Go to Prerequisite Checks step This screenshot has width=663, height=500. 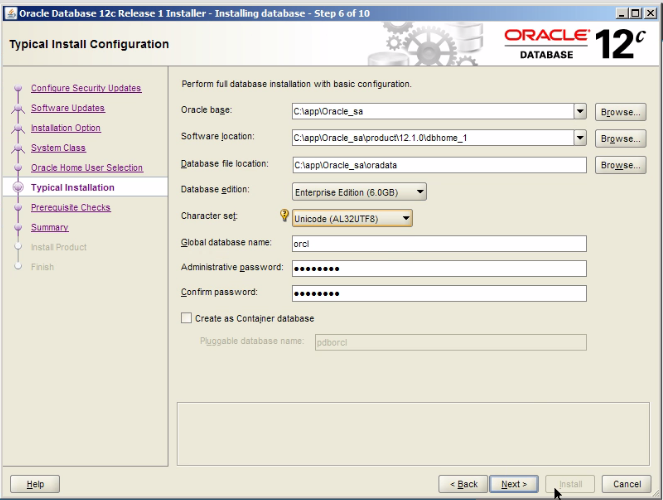coord(71,208)
